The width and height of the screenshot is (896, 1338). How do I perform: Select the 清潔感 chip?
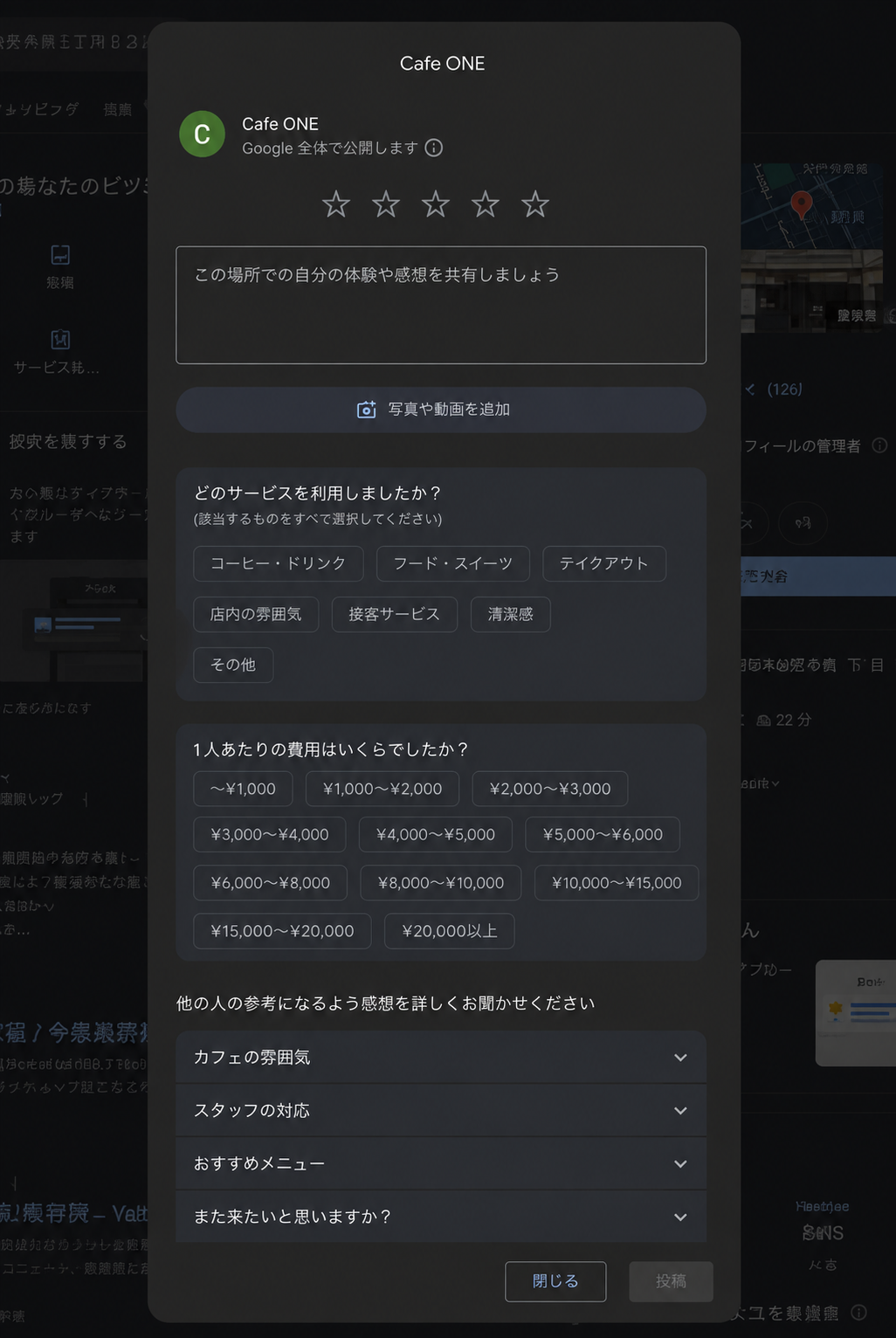[x=511, y=614]
